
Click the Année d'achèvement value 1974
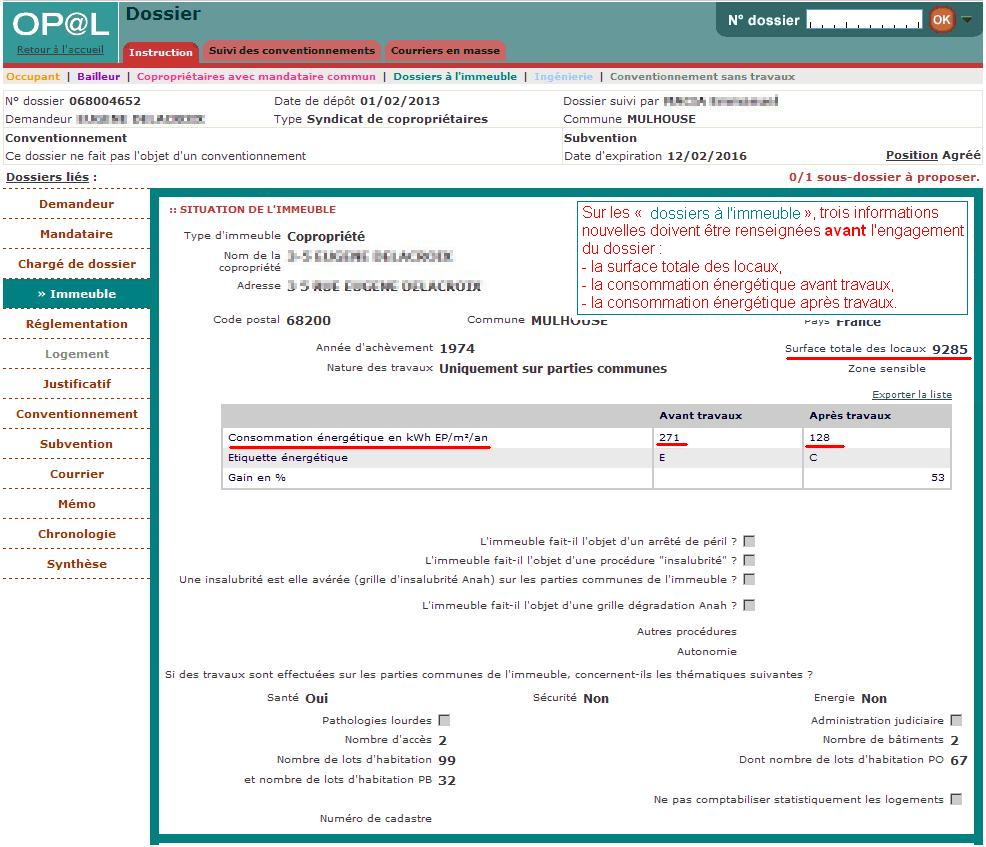click(457, 348)
